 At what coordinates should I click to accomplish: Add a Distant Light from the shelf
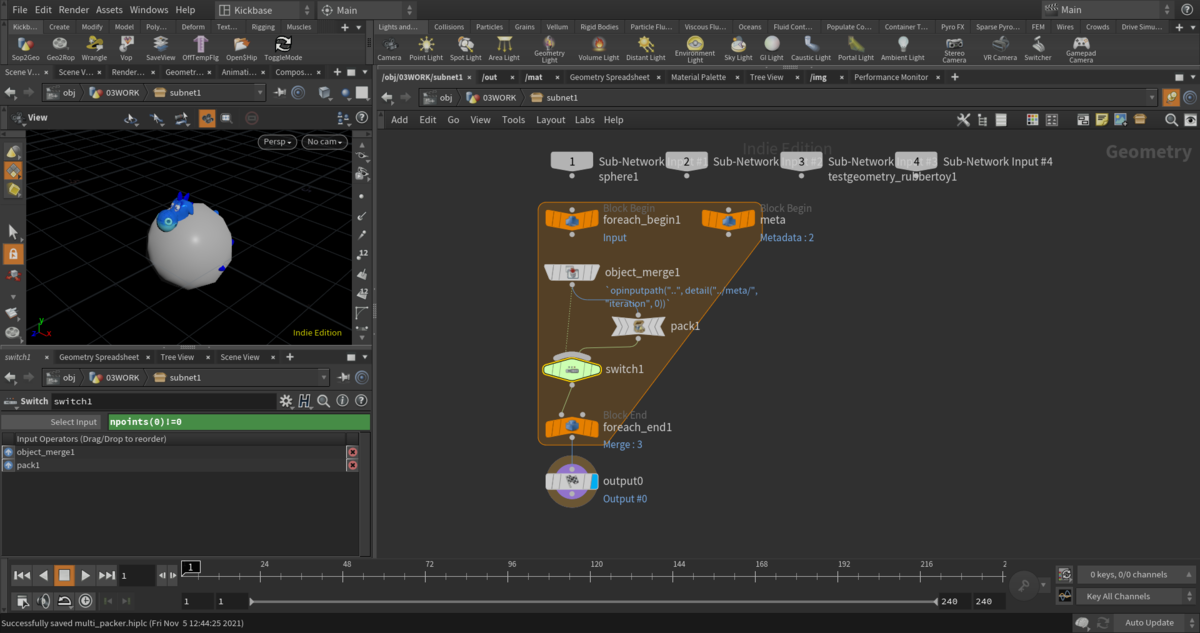pyautogui.click(x=645, y=48)
